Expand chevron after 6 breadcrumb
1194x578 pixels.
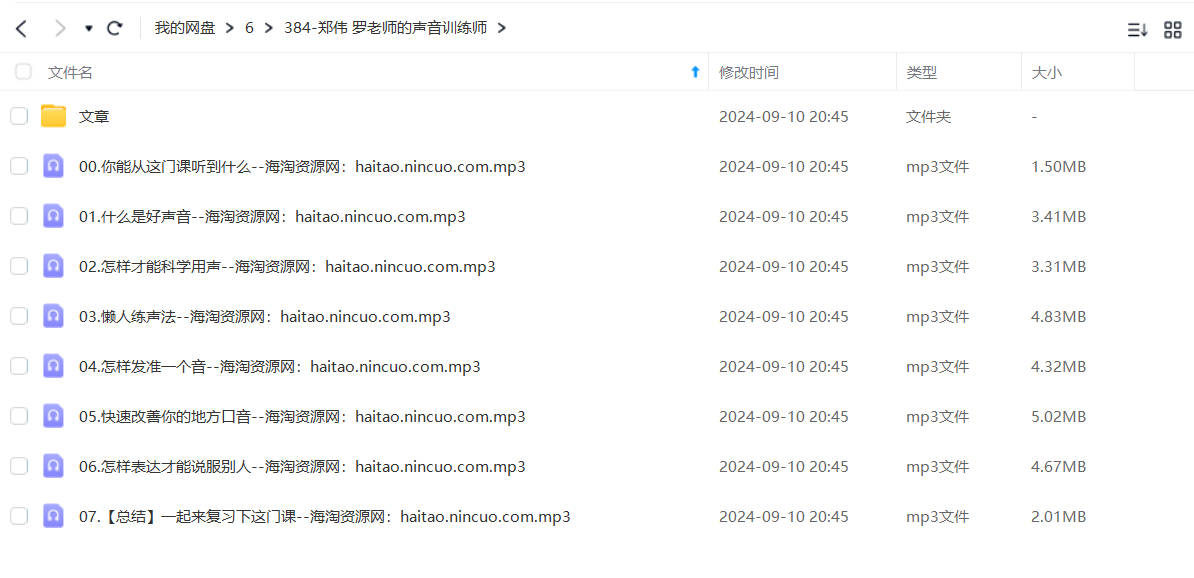[x=269, y=29]
